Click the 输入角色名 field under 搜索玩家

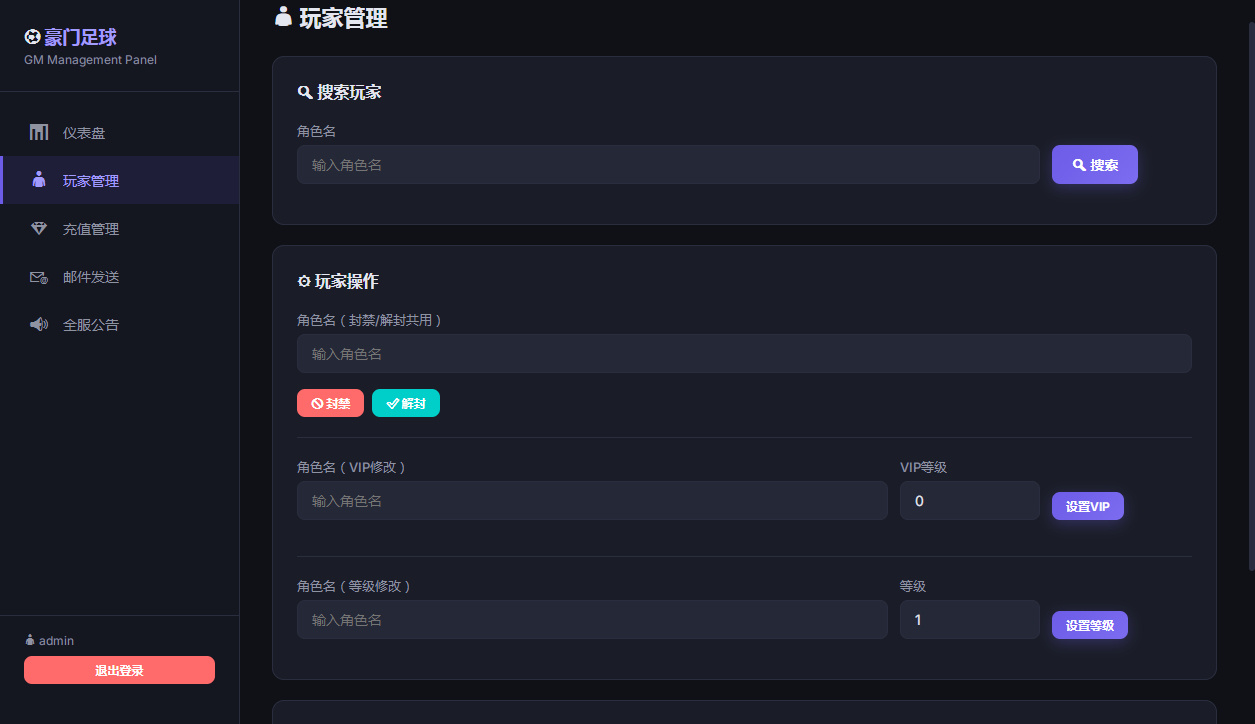(x=668, y=164)
